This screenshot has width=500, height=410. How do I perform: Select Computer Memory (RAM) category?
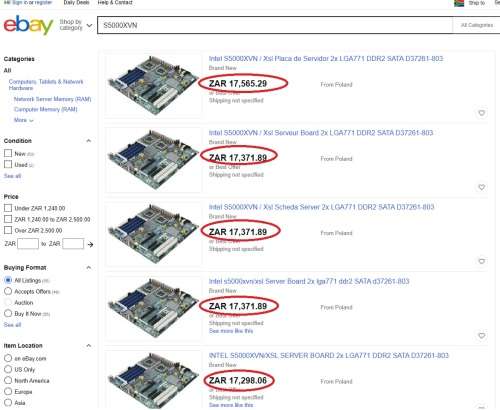pos(45,109)
